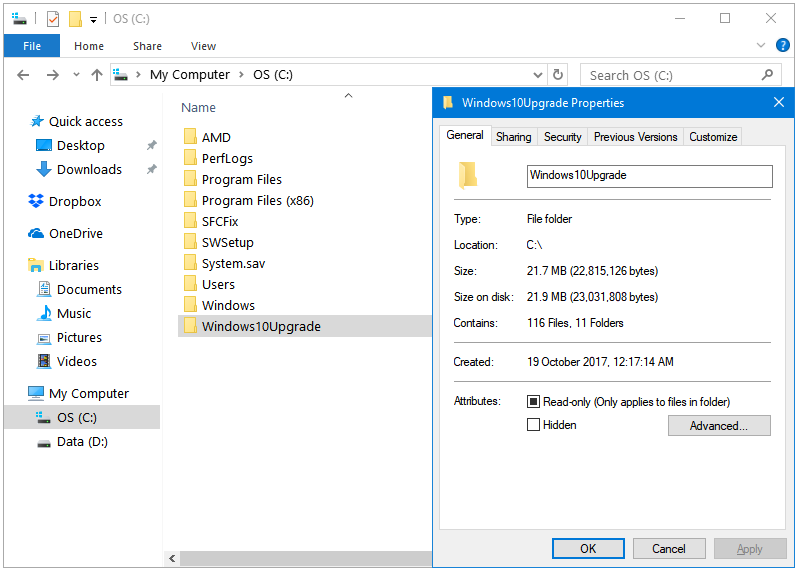This screenshot has width=798, height=571.
Task: Switch to the Previous Versions tab
Action: click(635, 137)
